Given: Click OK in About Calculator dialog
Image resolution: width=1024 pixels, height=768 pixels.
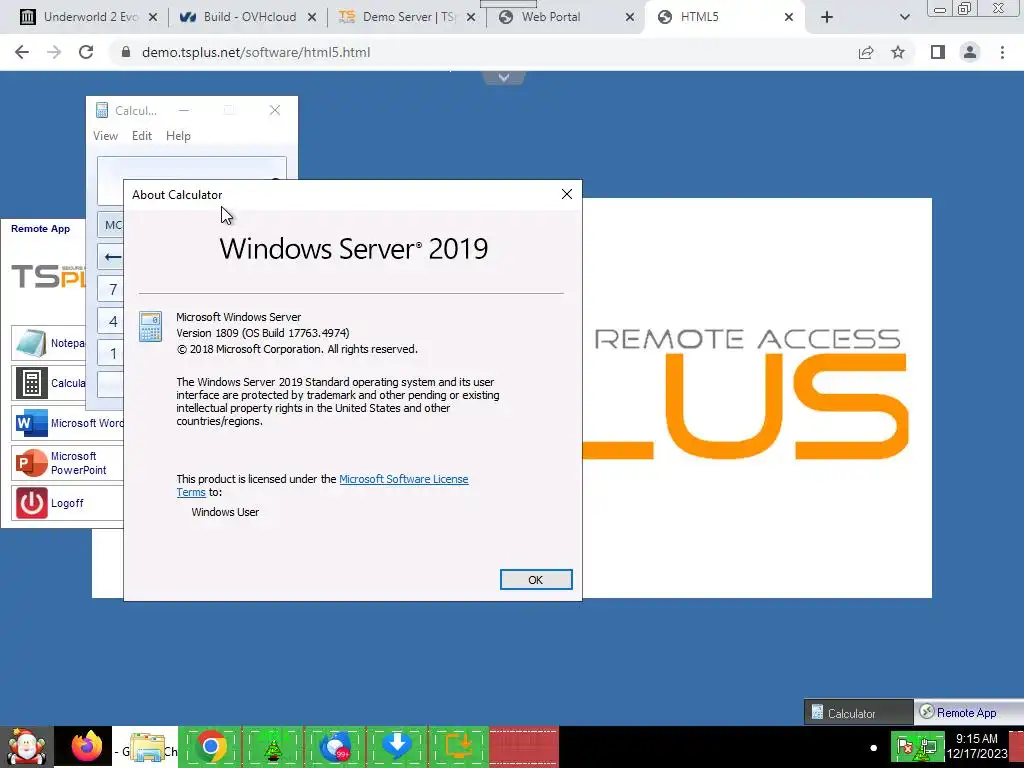Looking at the screenshot, I should [x=536, y=579].
